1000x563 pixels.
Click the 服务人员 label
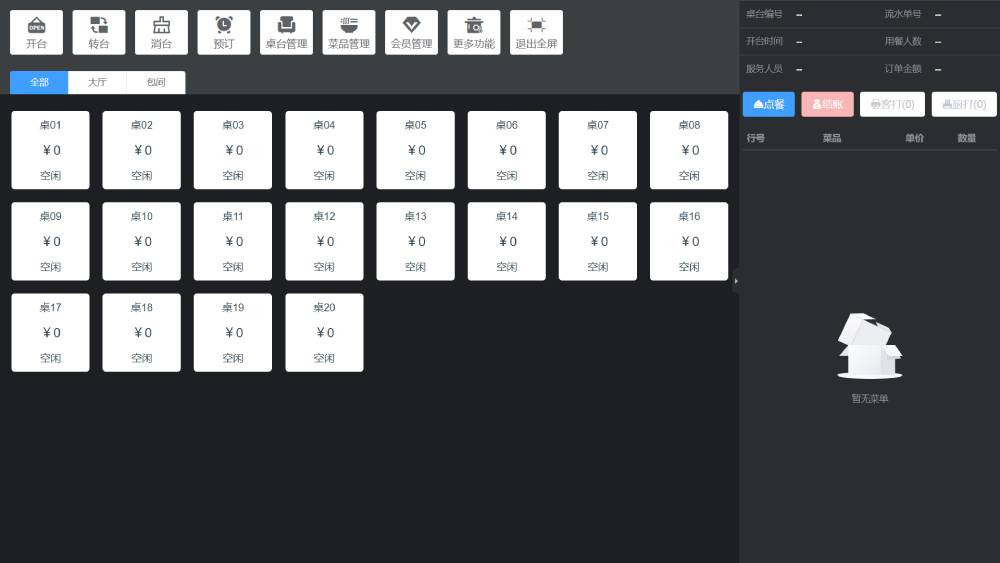pos(764,69)
